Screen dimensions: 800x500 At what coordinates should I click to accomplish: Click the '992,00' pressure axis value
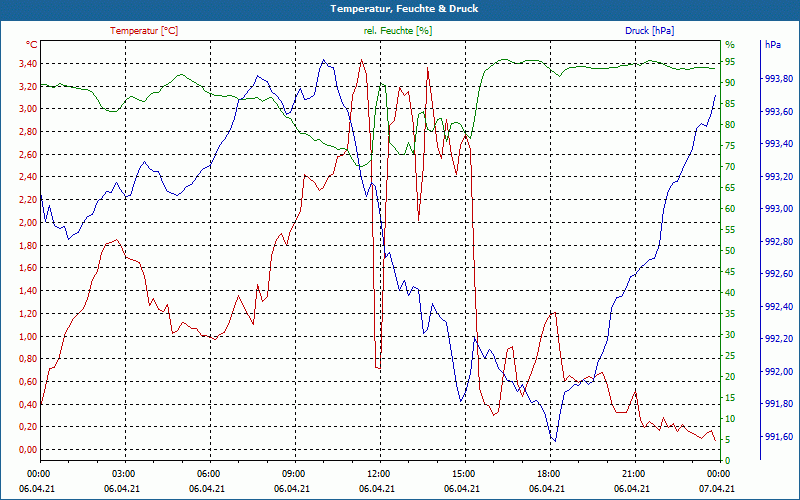pyautogui.click(x=779, y=371)
